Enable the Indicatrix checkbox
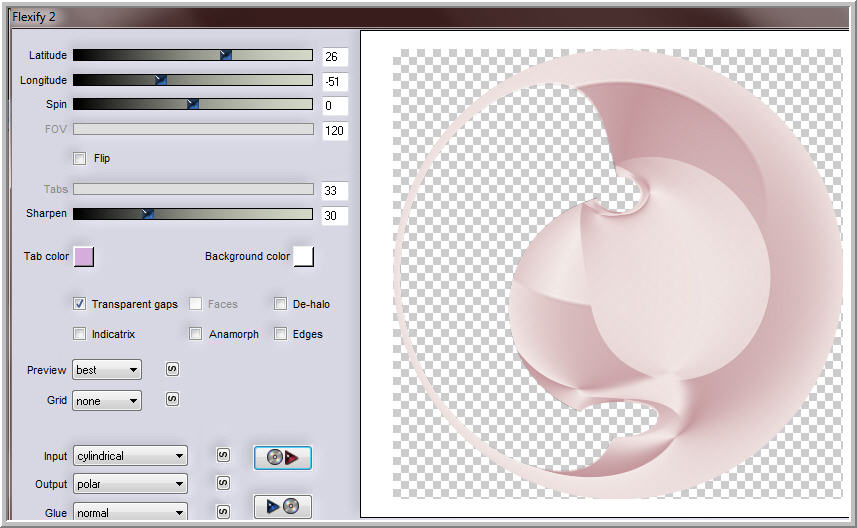Screen dimensions: 857x528 [80, 334]
